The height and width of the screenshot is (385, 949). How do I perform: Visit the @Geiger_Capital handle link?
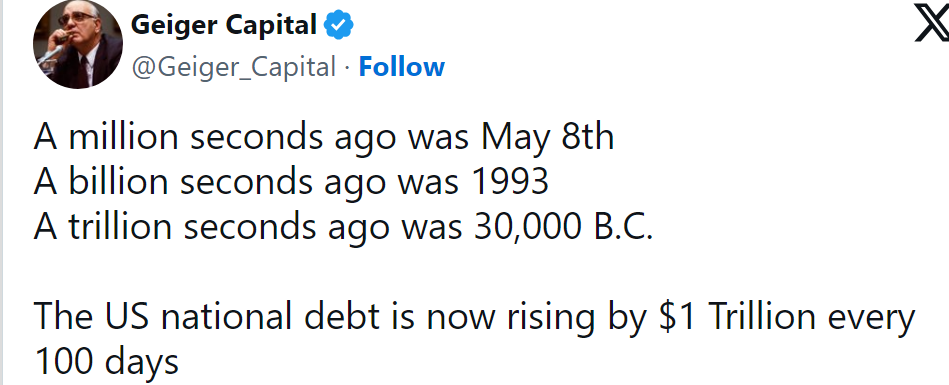[234, 67]
